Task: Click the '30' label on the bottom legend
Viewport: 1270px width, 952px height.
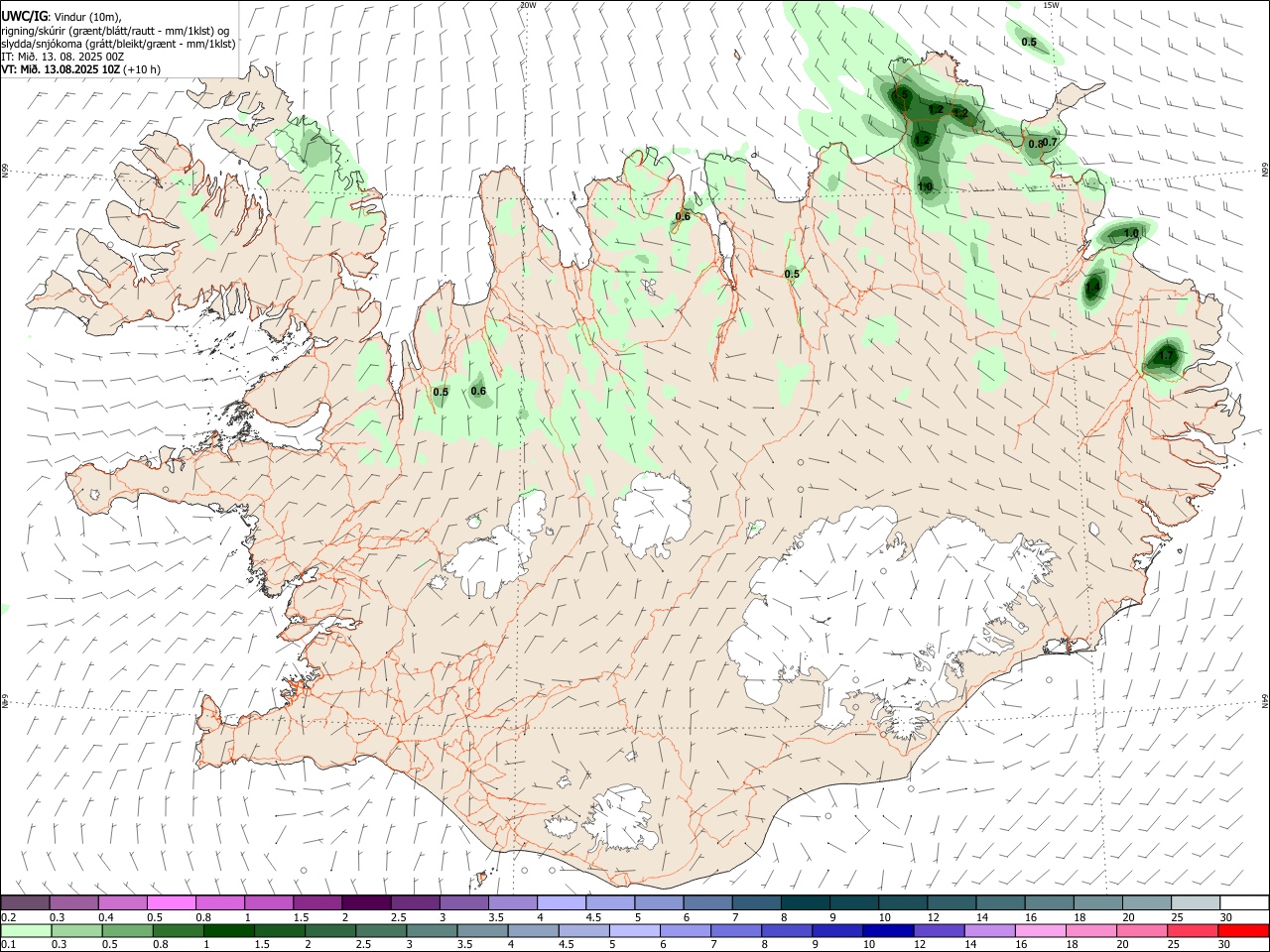Action: tap(1223, 944)
